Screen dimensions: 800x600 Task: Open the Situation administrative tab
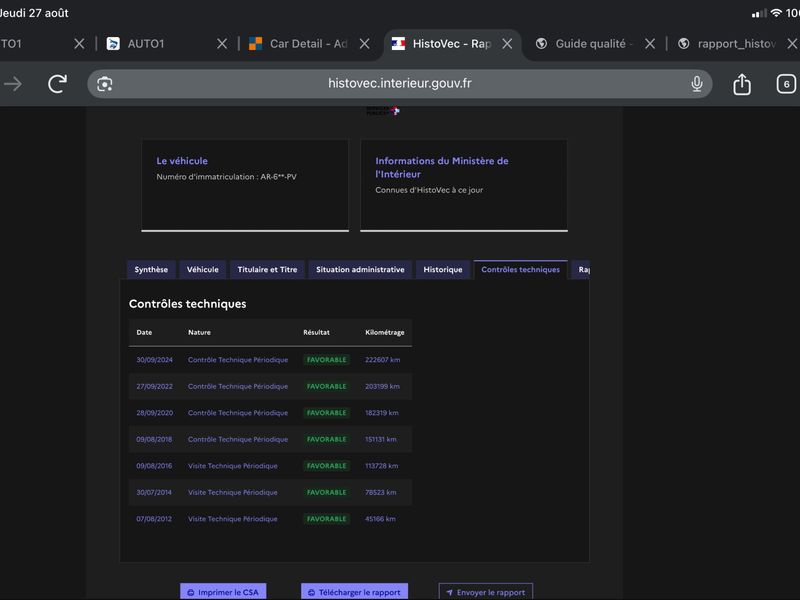click(360, 269)
